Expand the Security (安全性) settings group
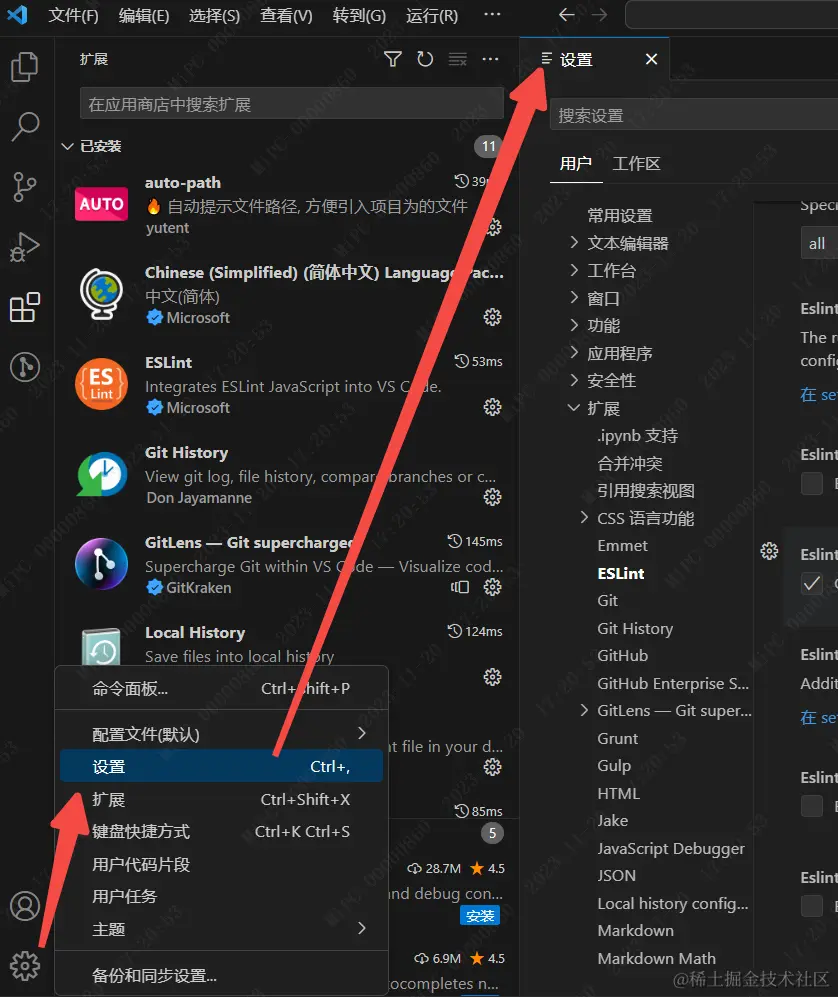This screenshot has height=997, width=838. click(x=574, y=380)
